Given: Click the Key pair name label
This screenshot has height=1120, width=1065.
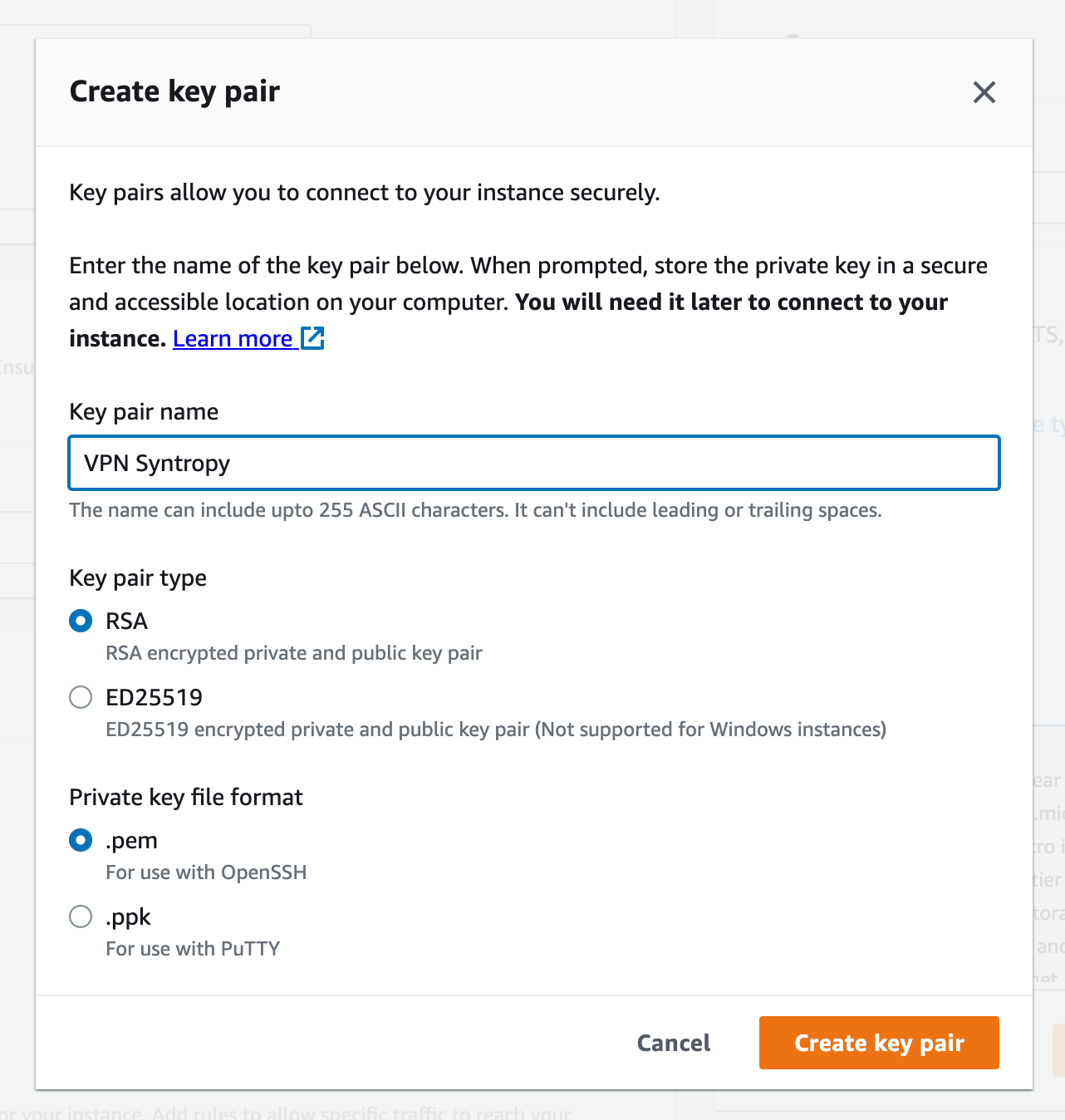Looking at the screenshot, I should point(144,412).
